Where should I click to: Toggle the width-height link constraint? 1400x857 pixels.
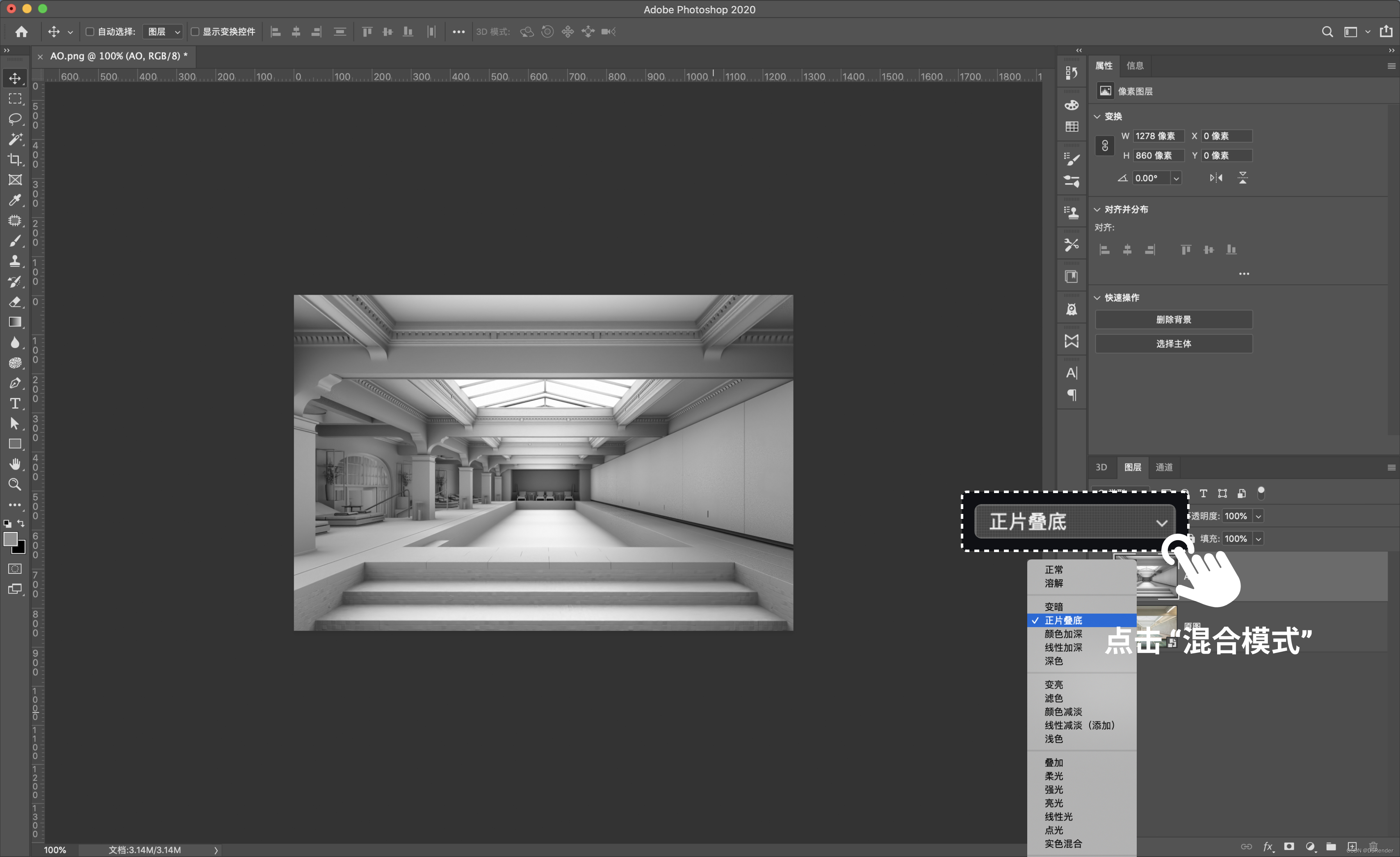(x=1105, y=146)
